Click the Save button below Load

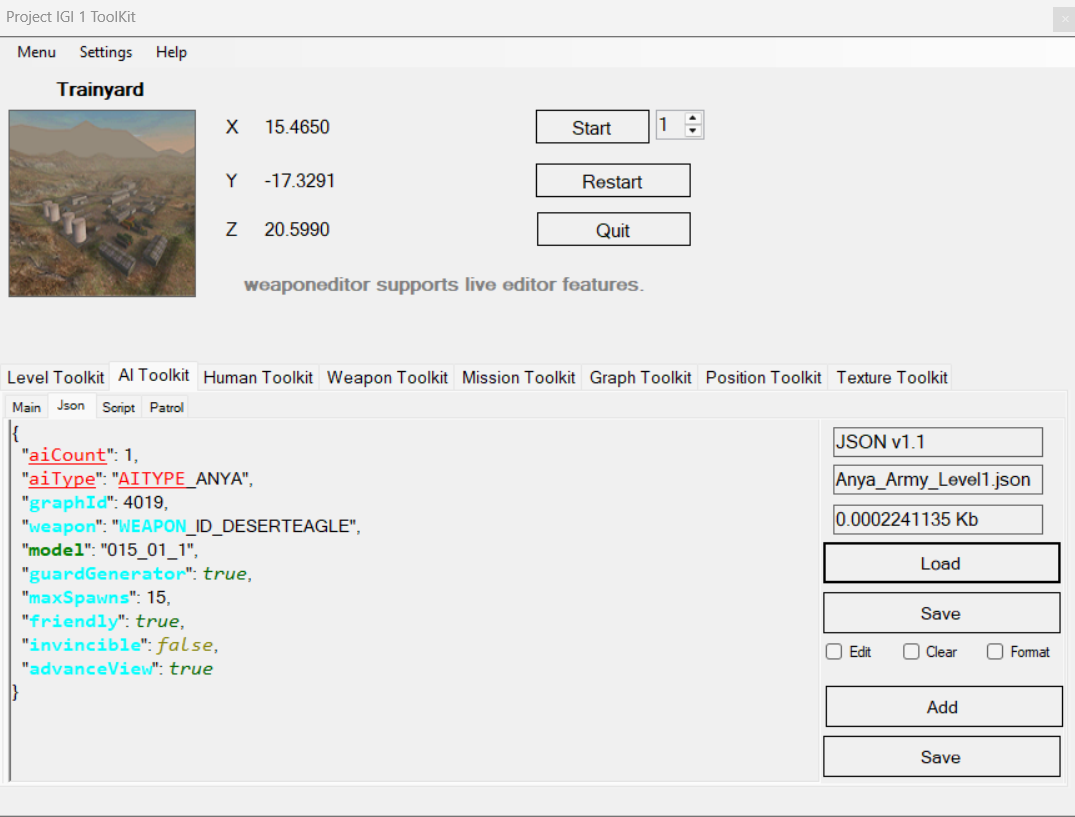(941, 613)
